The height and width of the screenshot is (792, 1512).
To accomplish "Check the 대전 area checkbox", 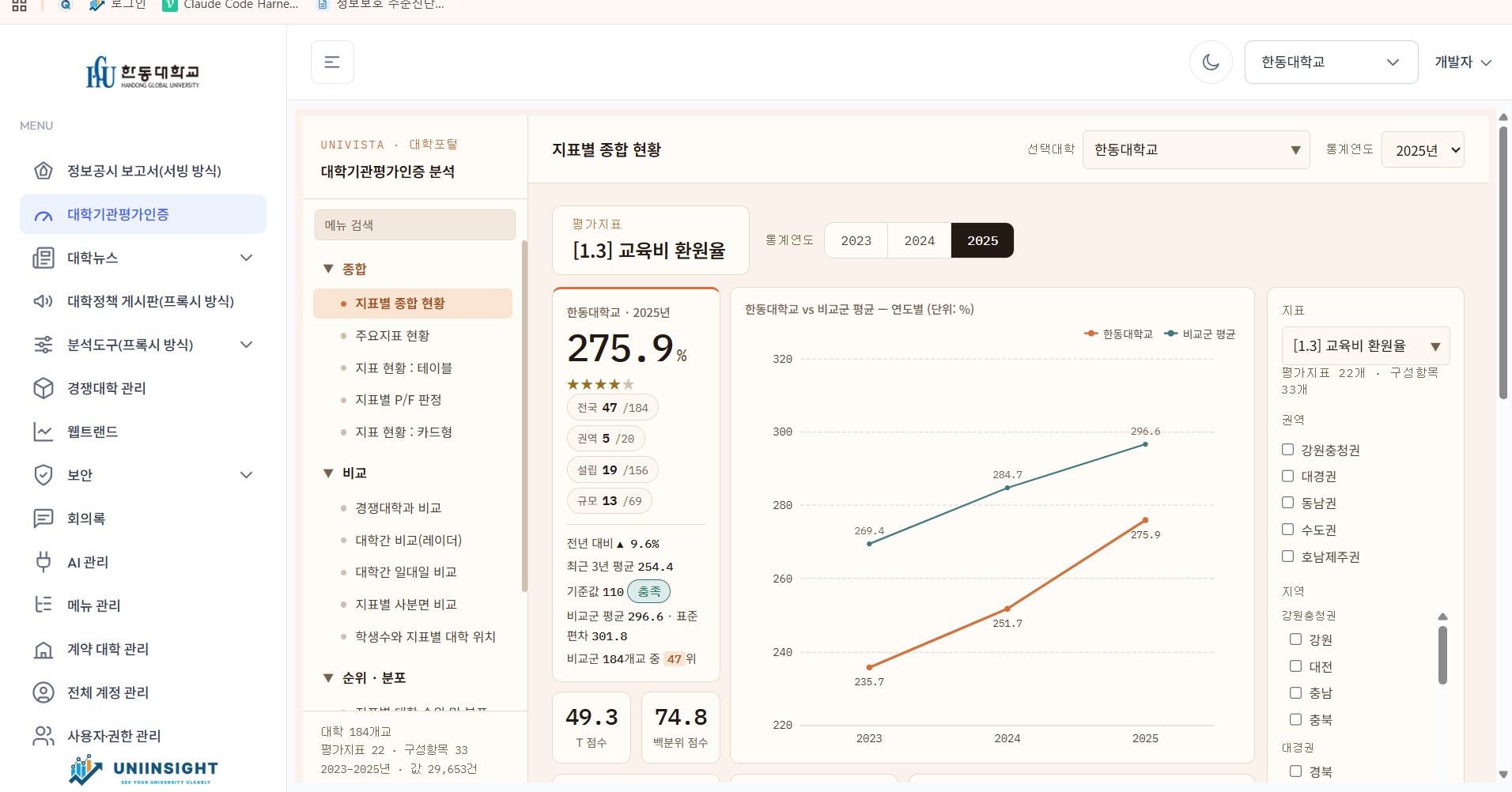I will [x=1295, y=666].
